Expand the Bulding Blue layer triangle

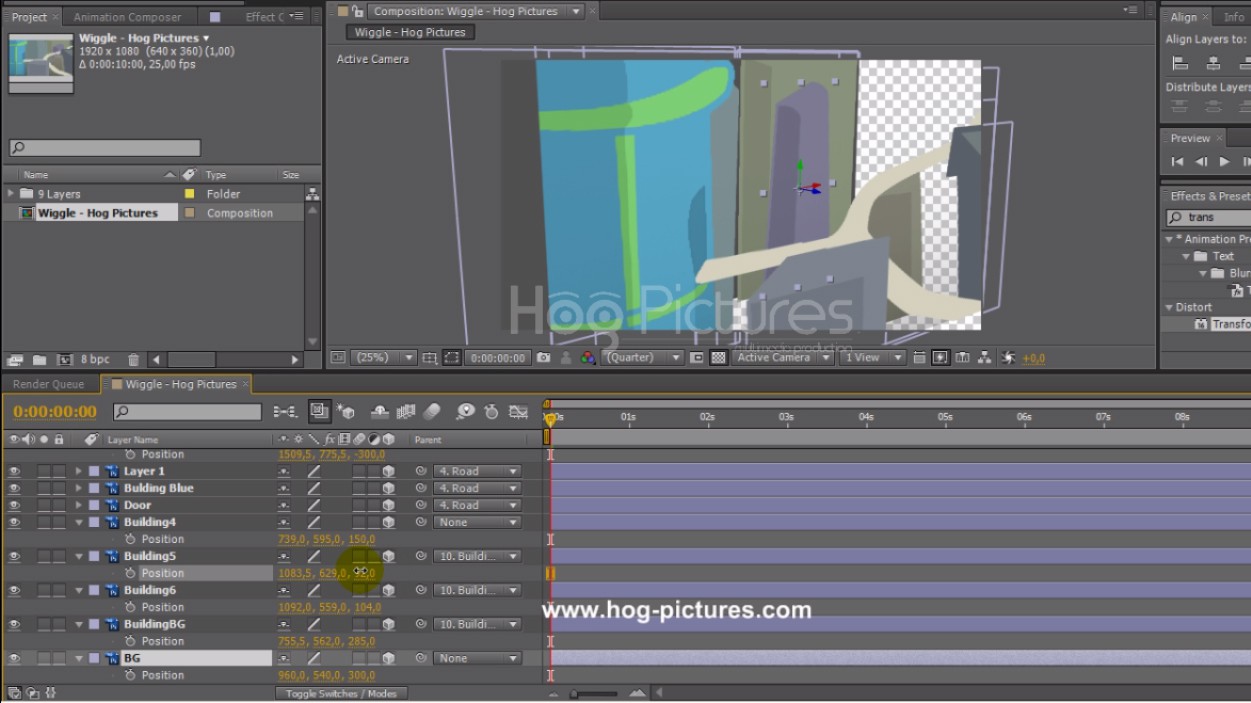(79, 488)
